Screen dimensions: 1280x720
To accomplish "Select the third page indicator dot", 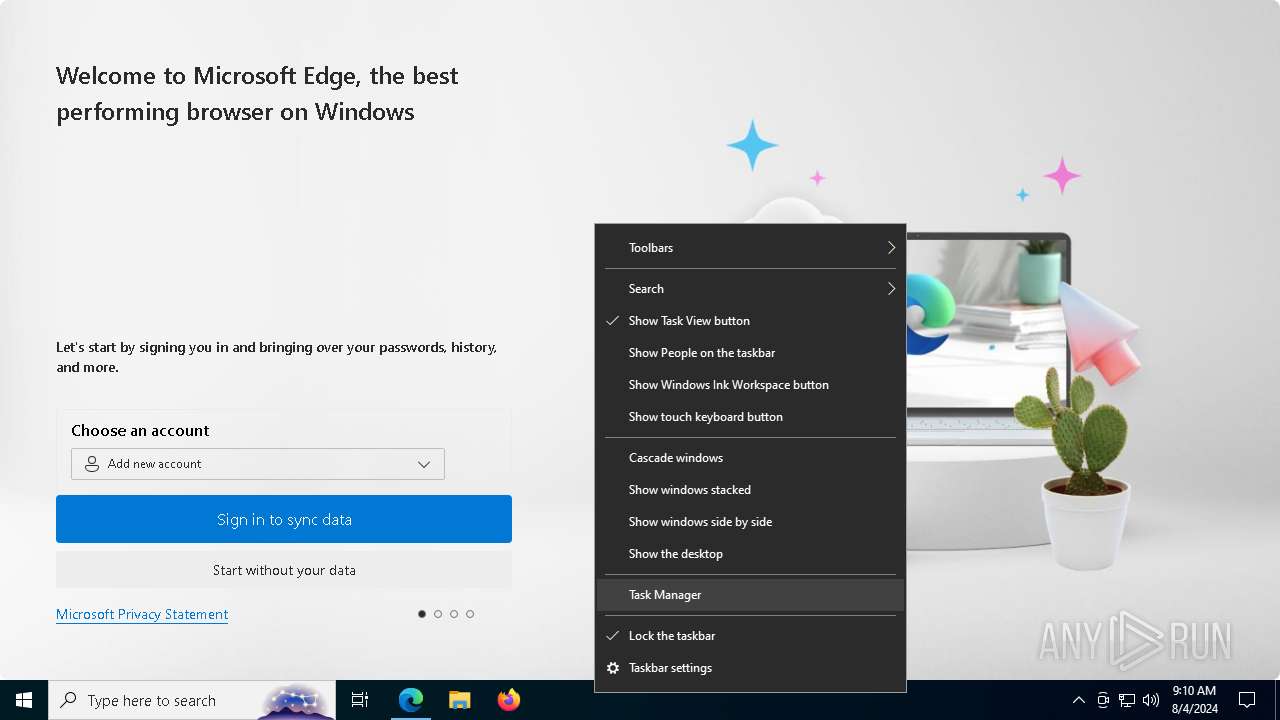I will coord(454,614).
